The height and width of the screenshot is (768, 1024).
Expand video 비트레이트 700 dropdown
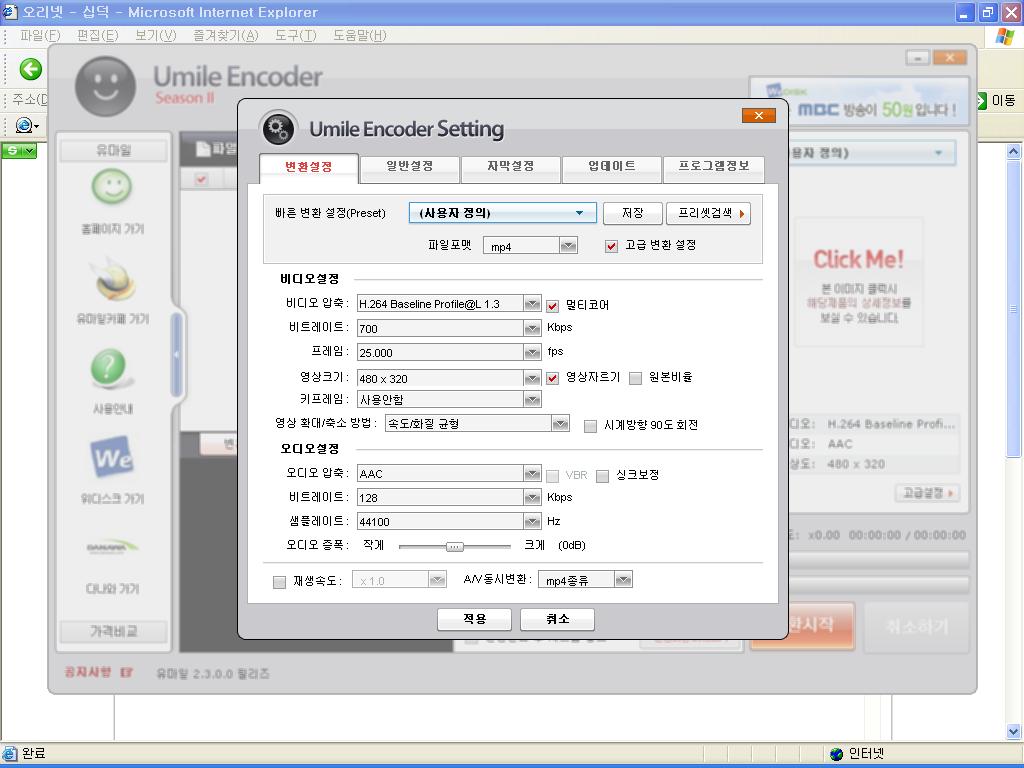click(x=449, y=328)
